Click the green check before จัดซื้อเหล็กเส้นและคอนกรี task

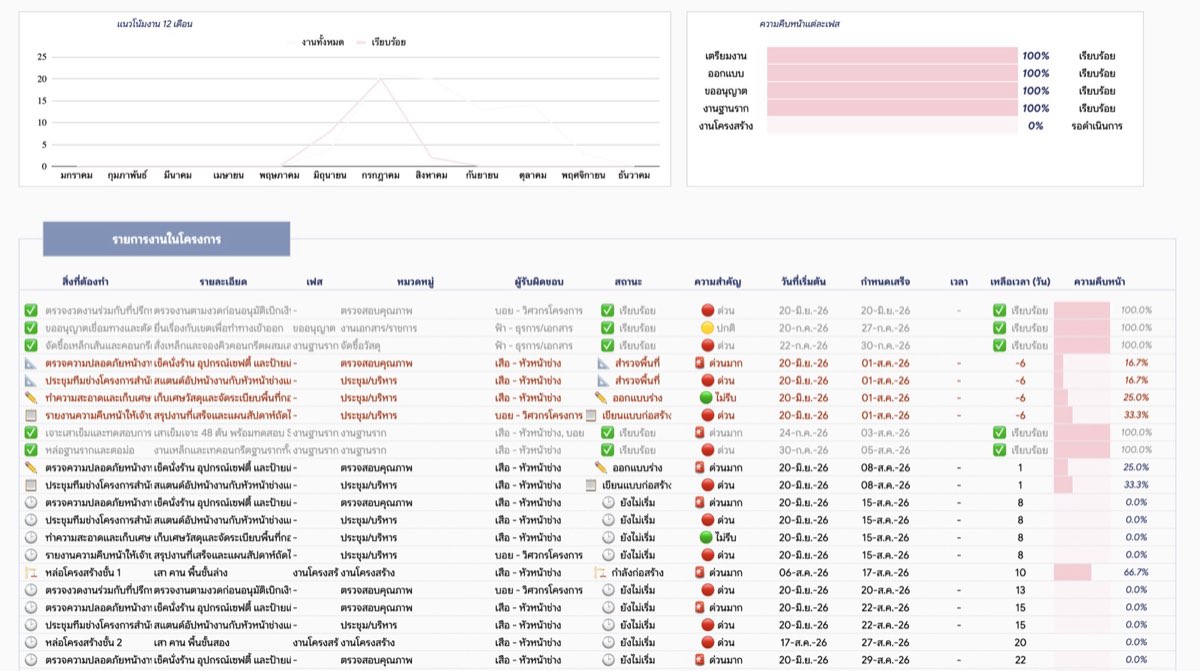point(31,345)
